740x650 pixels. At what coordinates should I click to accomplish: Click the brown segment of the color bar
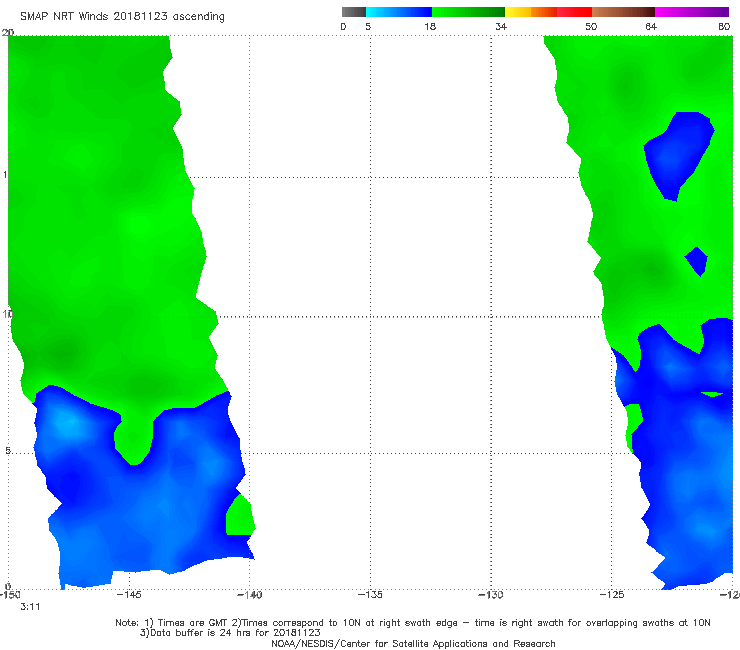point(623,12)
